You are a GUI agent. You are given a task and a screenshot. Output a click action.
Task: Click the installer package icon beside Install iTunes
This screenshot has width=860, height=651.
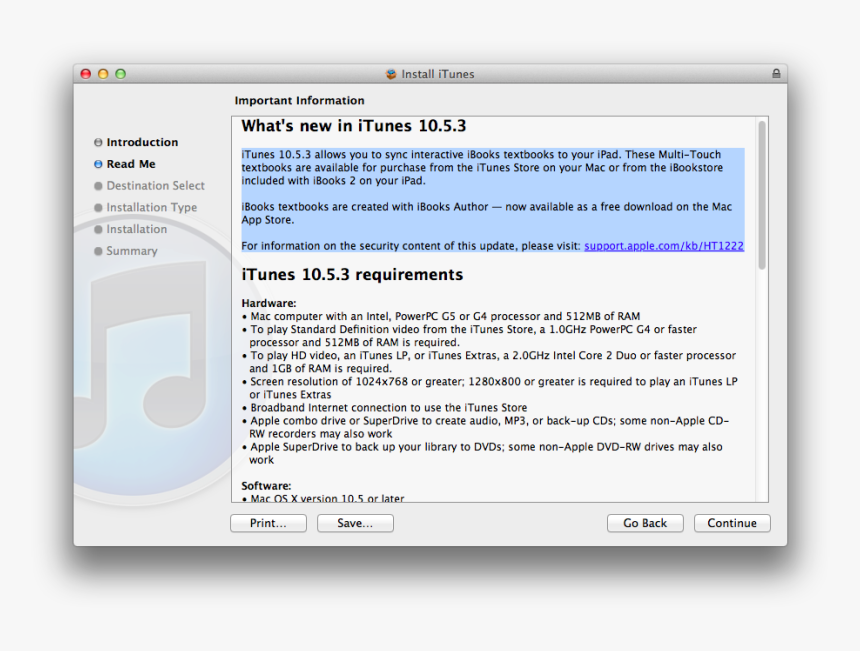tap(391, 74)
